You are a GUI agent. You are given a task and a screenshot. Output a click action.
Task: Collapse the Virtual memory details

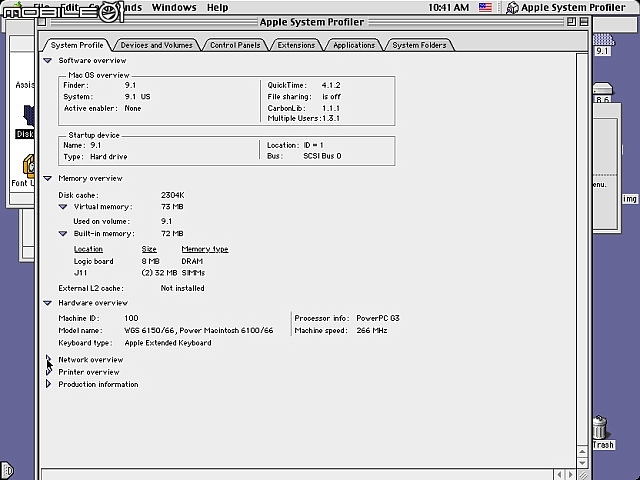click(x=63, y=207)
